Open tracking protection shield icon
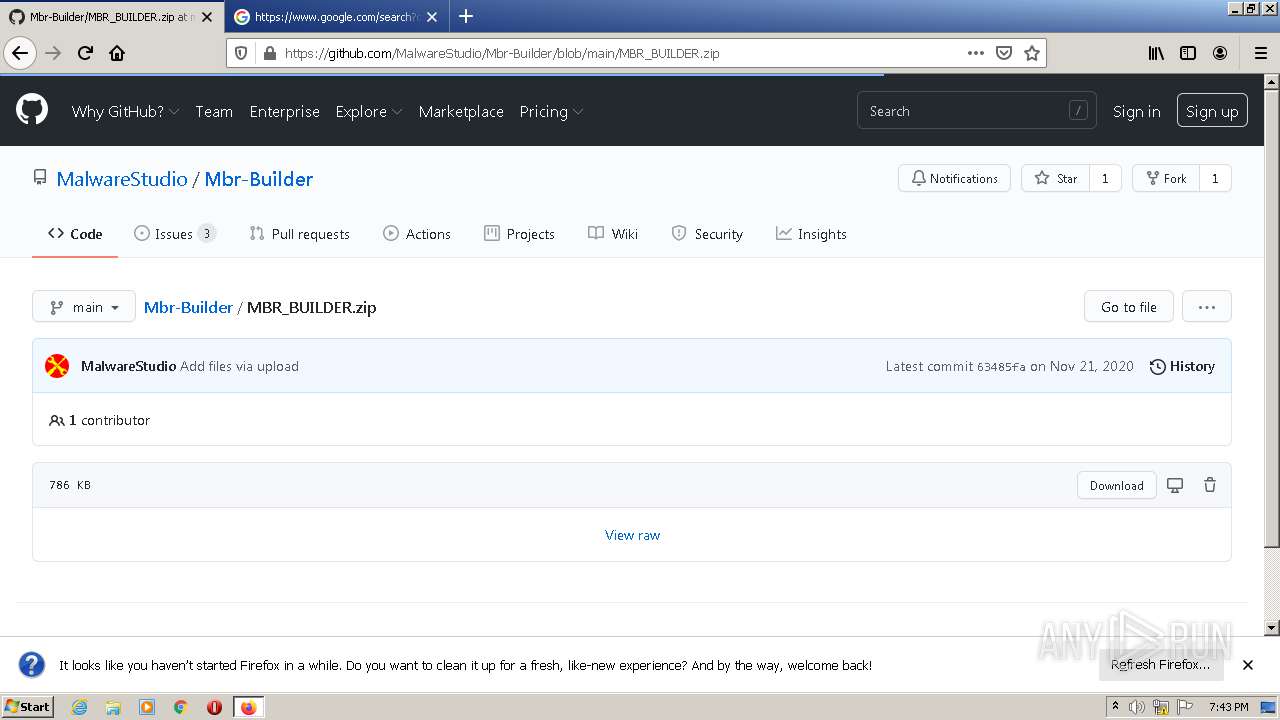This screenshot has height=720, width=1280. click(x=241, y=53)
